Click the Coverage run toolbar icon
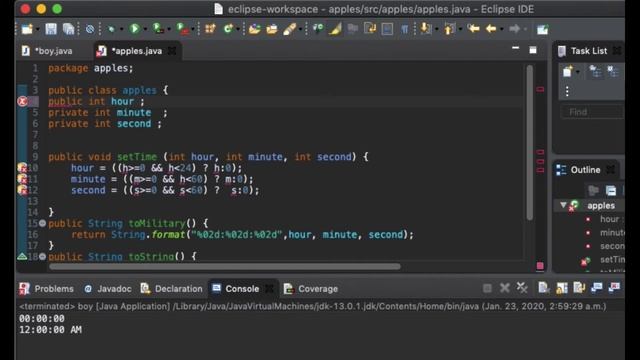The image size is (640, 360). click(158, 29)
